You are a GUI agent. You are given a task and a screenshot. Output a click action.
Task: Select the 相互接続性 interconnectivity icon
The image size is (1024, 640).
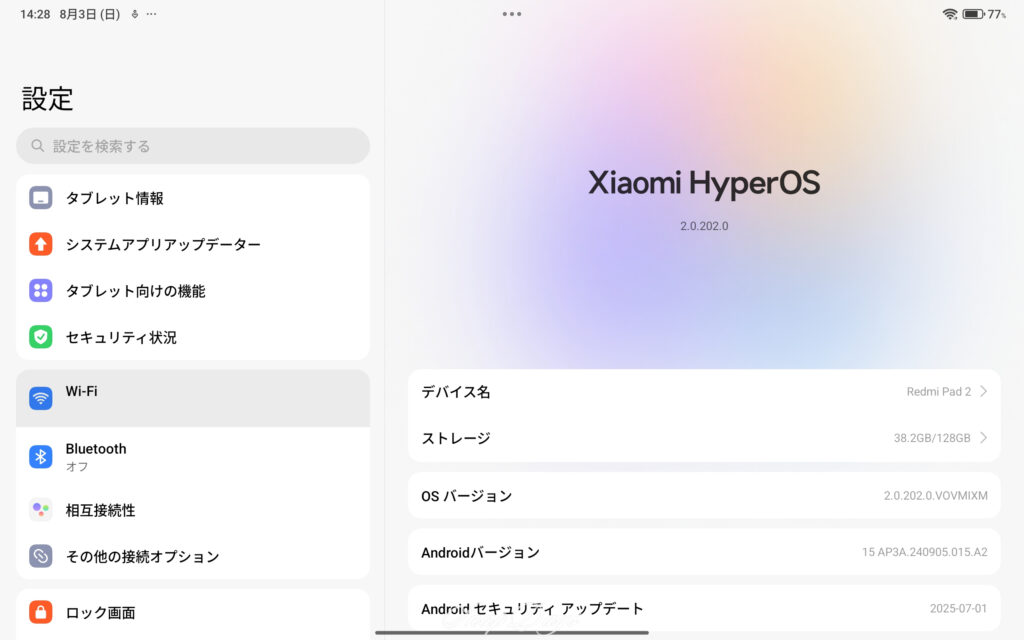pyautogui.click(x=40, y=509)
